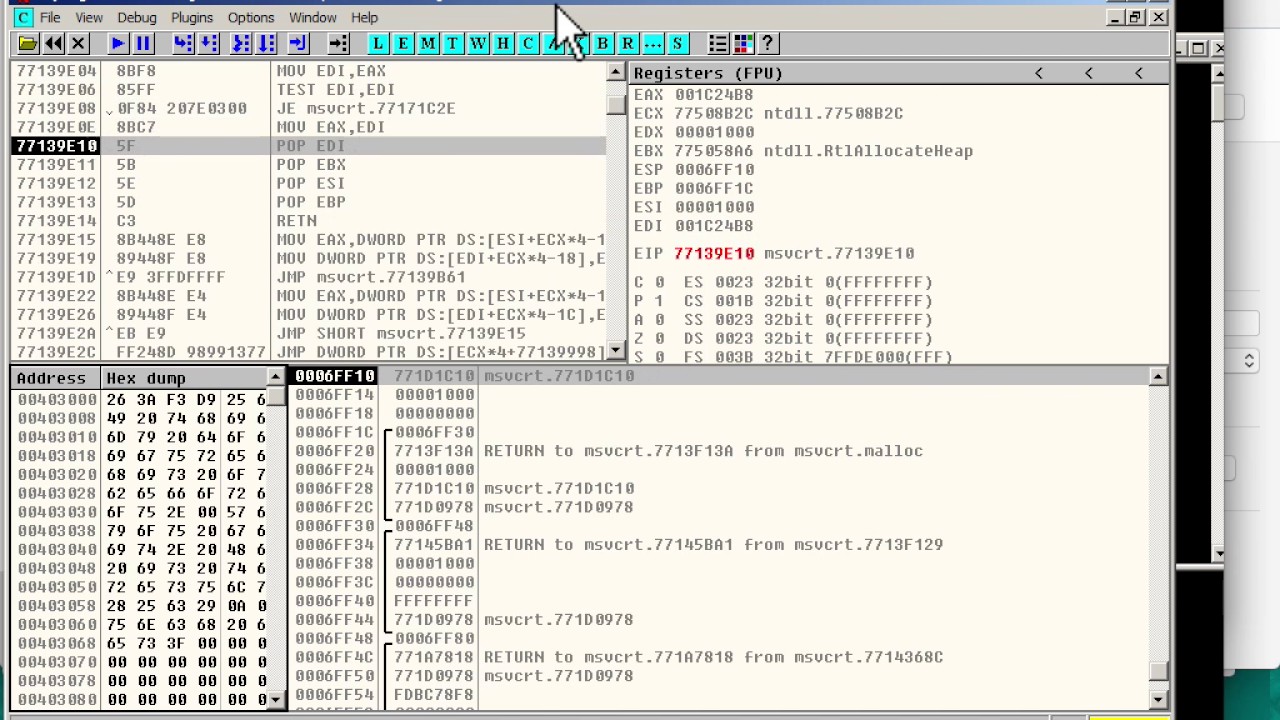
Task: Select the EBX line showing ntdll.RtlAllocateHeap
Action: 803,151
